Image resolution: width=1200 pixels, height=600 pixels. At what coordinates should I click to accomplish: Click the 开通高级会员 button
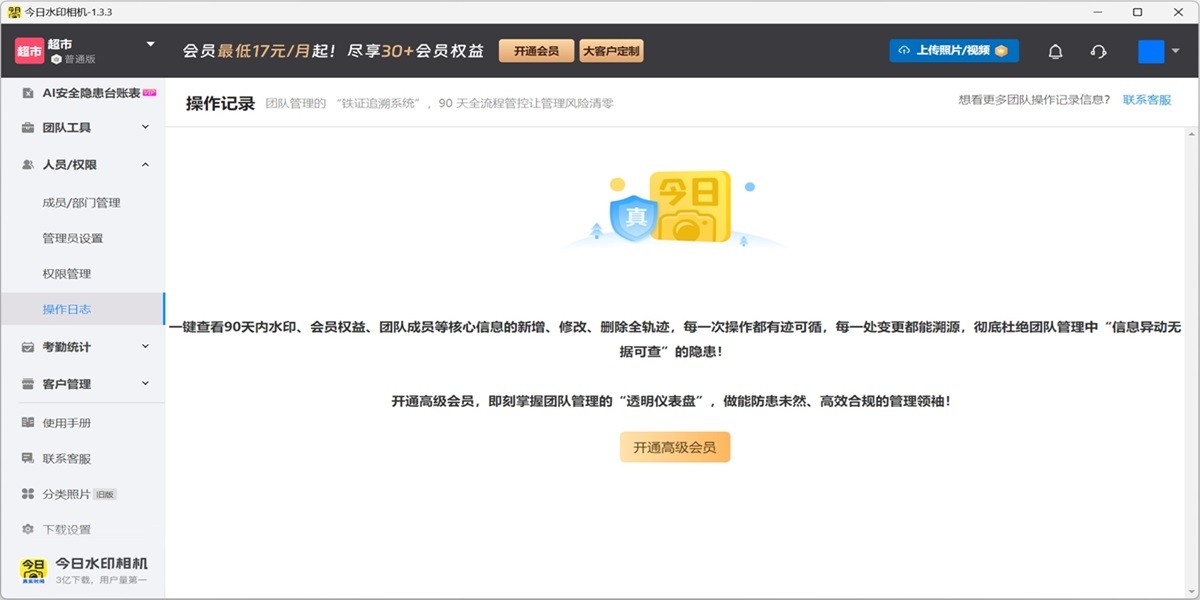coord(675,447)
